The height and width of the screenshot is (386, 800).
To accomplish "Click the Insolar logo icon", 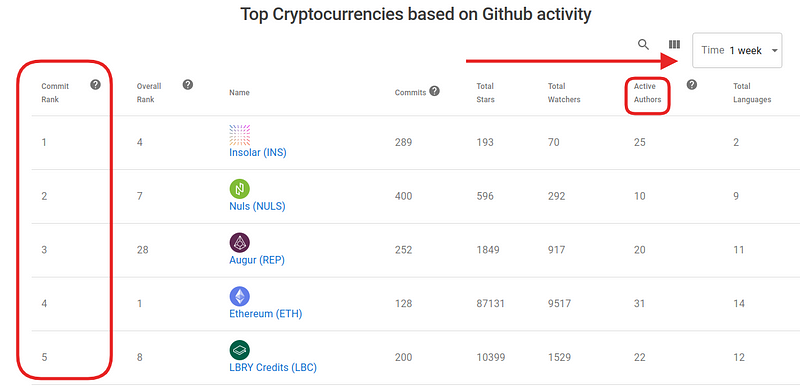I will (x=239, y=135).
